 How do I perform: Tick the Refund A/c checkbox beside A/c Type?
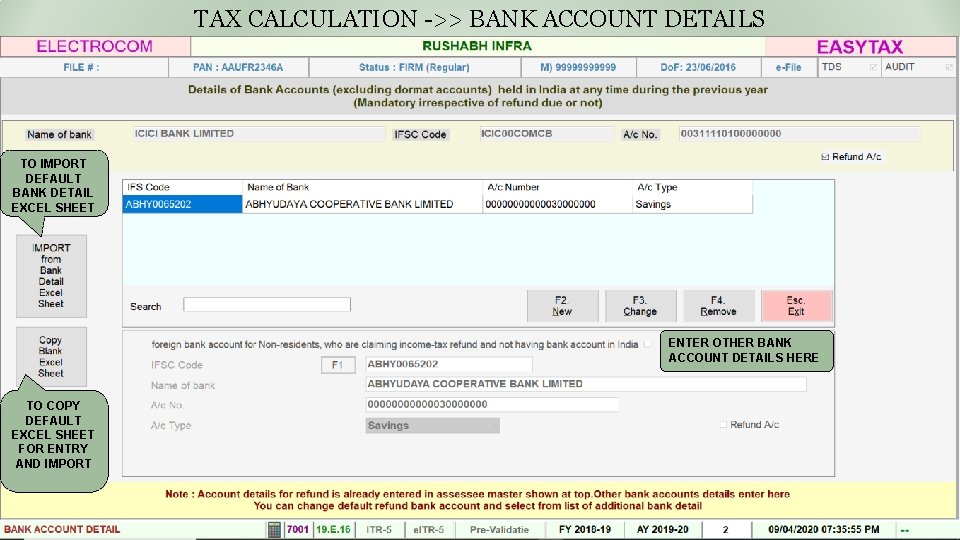(x=723, y=424)
